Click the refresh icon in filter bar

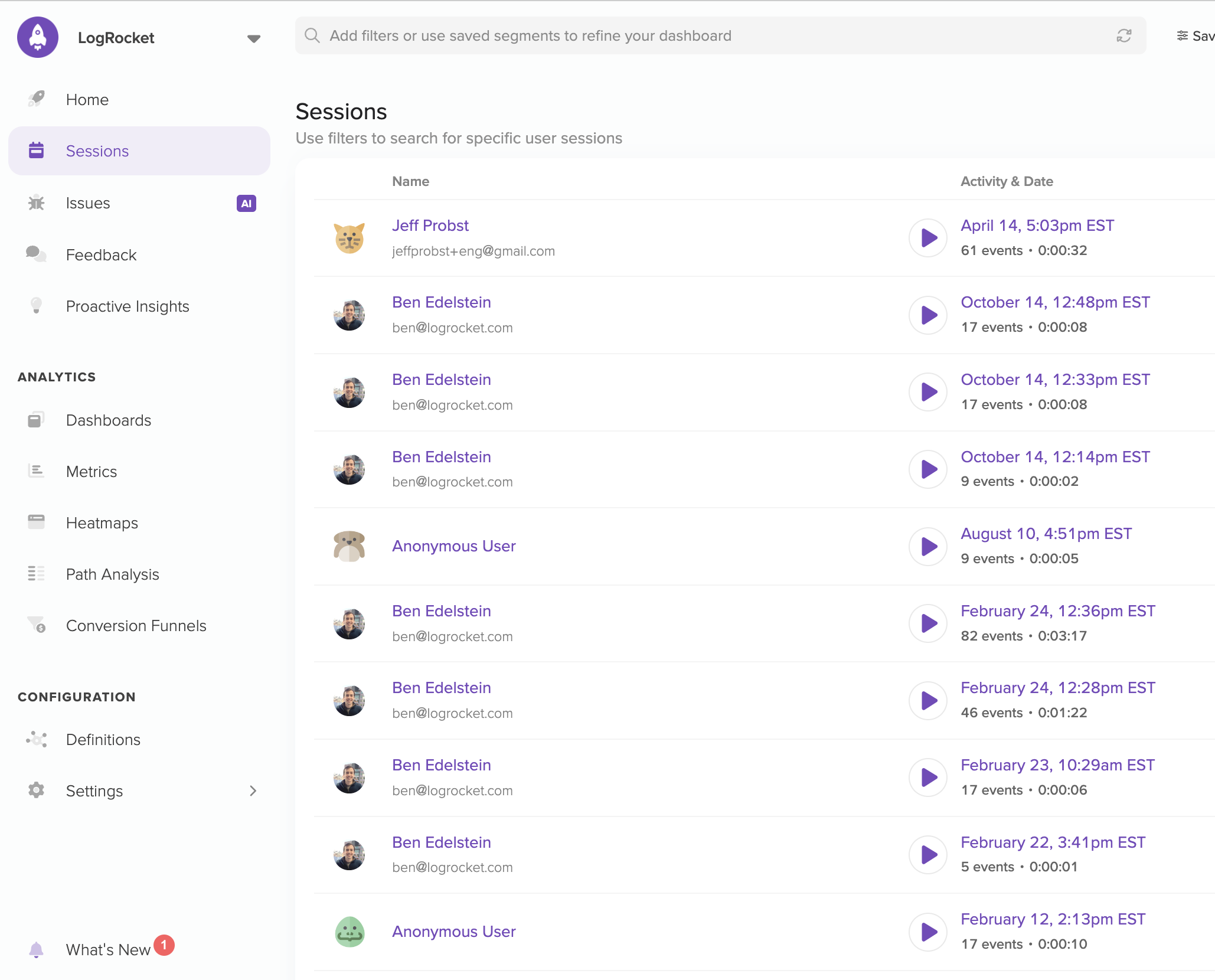(1123, 36)
